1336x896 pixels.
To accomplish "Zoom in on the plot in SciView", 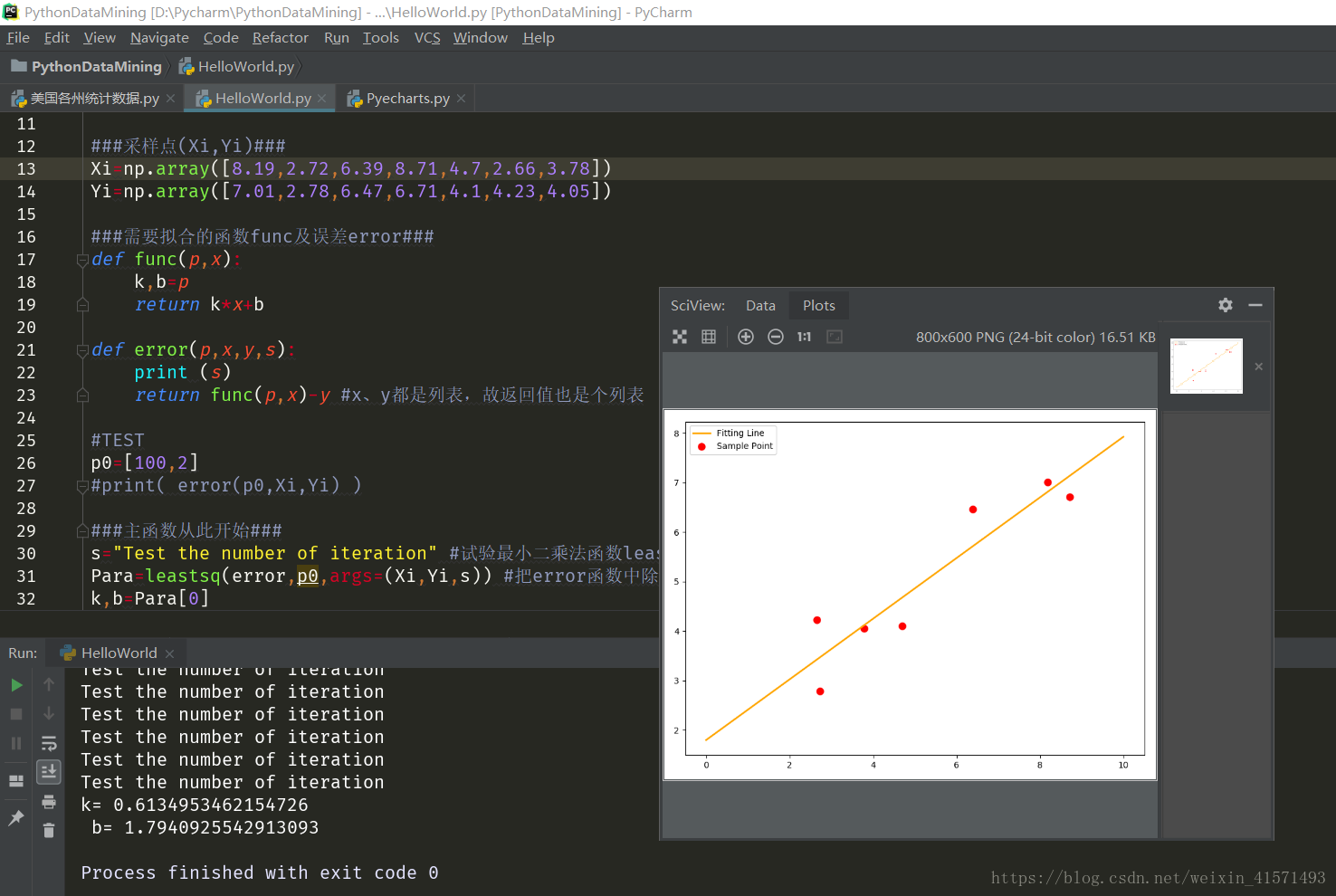I will [x=745, y=336].
